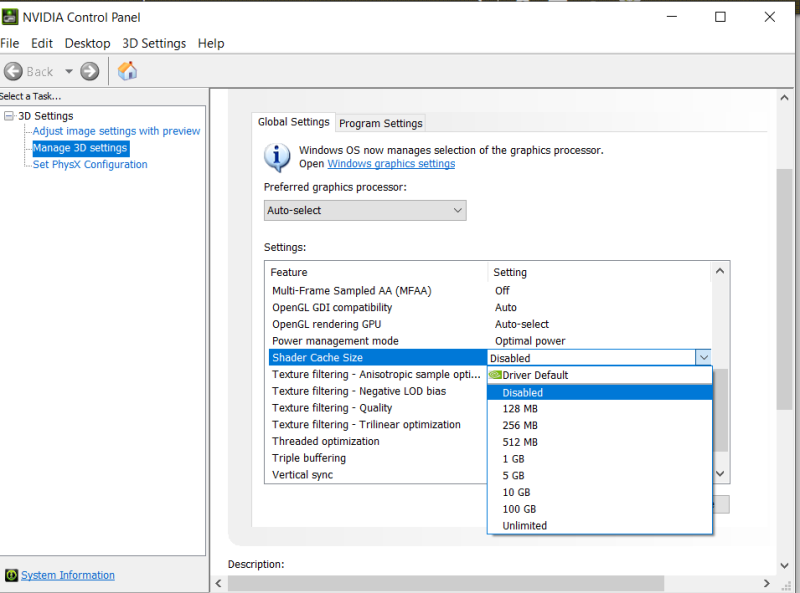Image resolution: width=800 pixels, height=593 pixels.
Task: Click the settings list scroll-down arrow
Action: point(720,474)
